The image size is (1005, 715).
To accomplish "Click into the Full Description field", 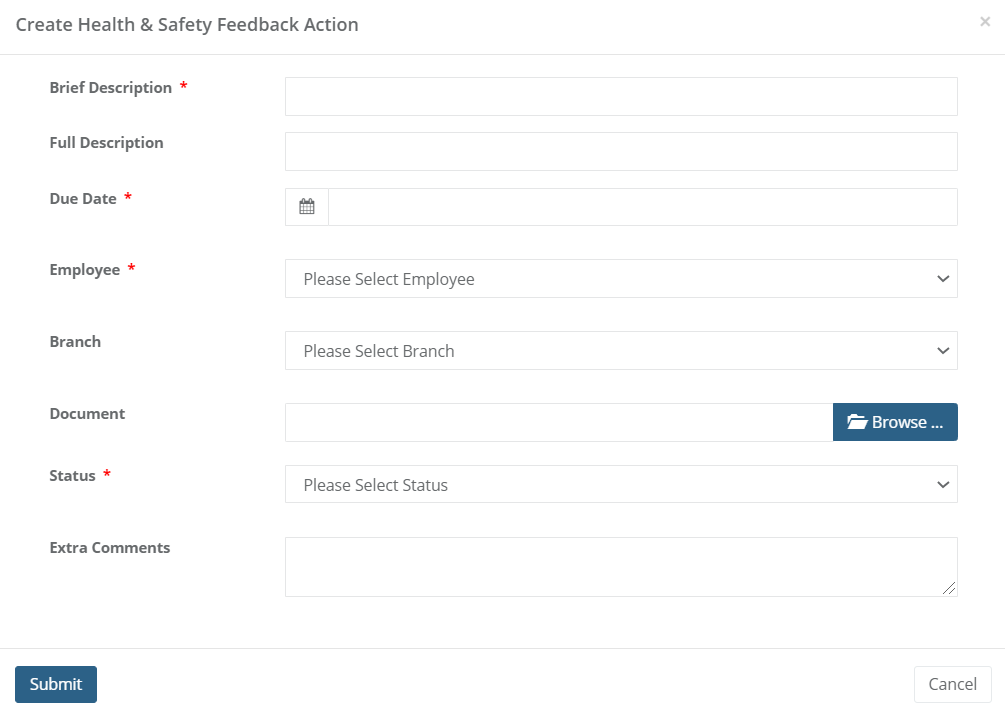I will (x=620, y=152).
